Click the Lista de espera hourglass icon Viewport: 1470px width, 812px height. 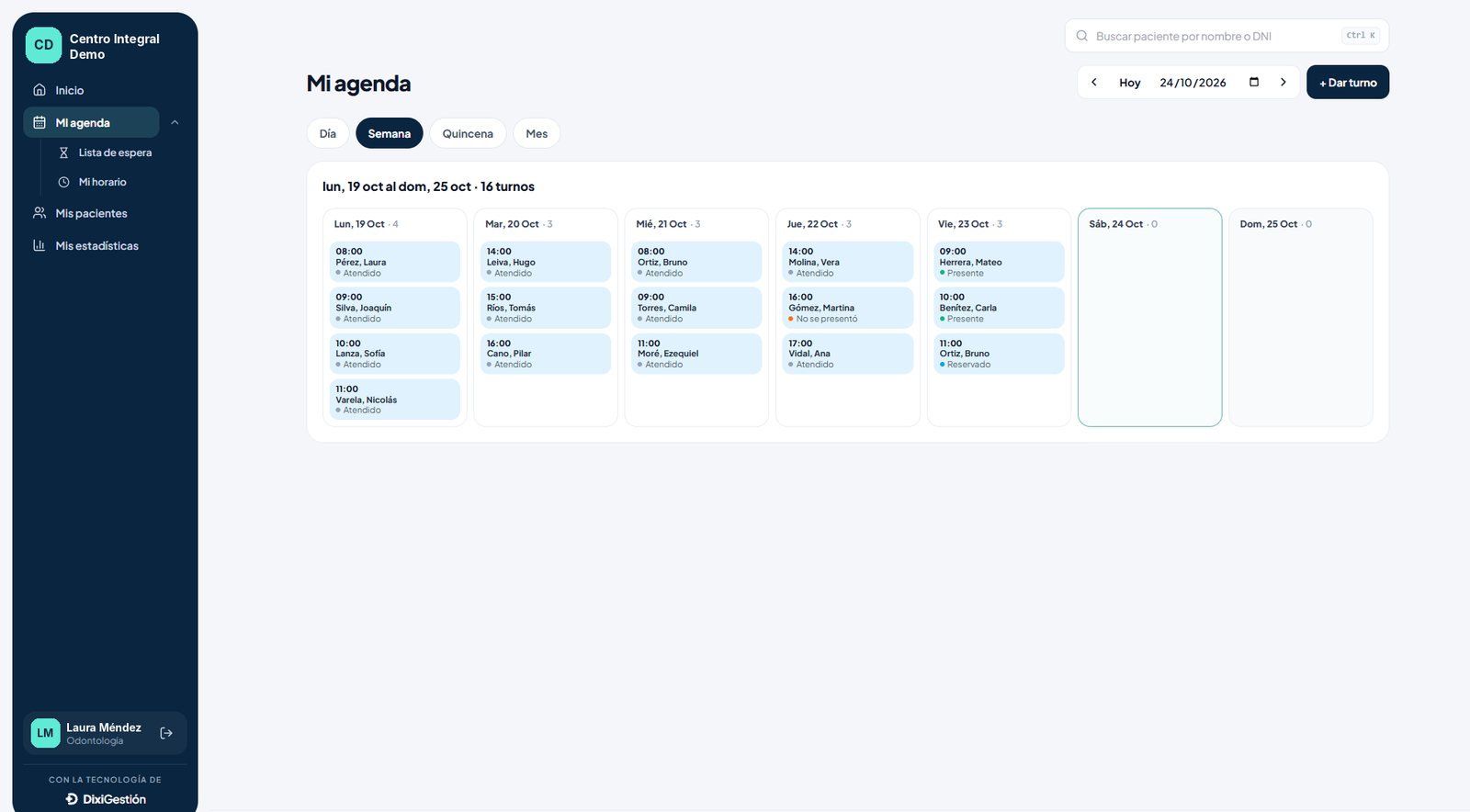63,152
